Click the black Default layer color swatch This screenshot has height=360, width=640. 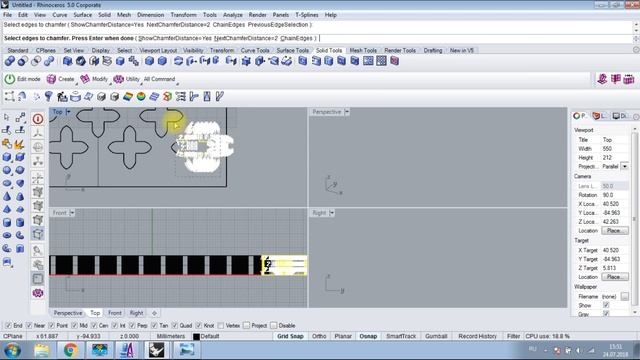tap(196, 337)
